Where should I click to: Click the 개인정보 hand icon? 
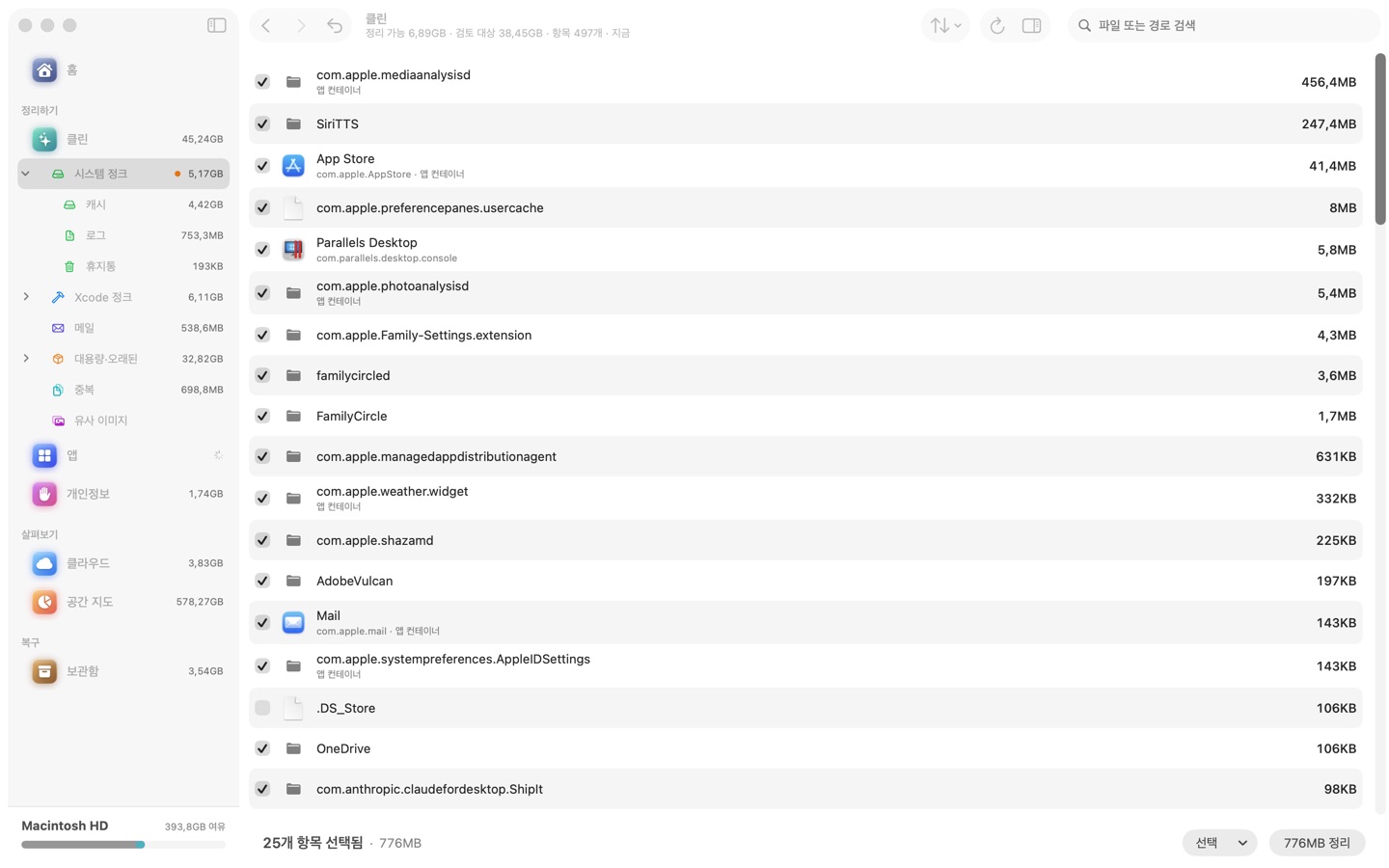coord(44,494)
